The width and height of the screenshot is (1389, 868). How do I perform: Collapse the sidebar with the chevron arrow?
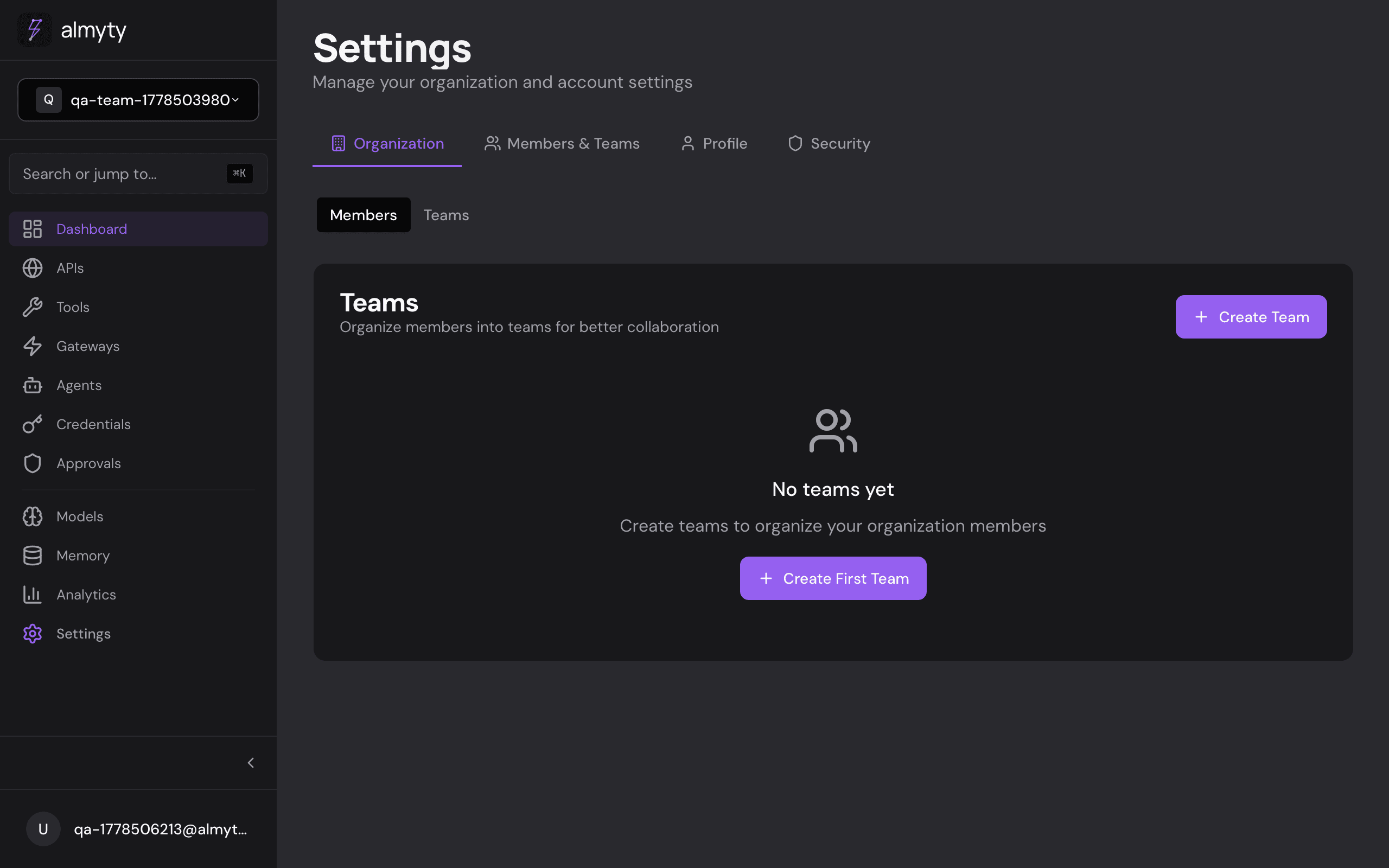pyautogui.click(x=251, y=763)
